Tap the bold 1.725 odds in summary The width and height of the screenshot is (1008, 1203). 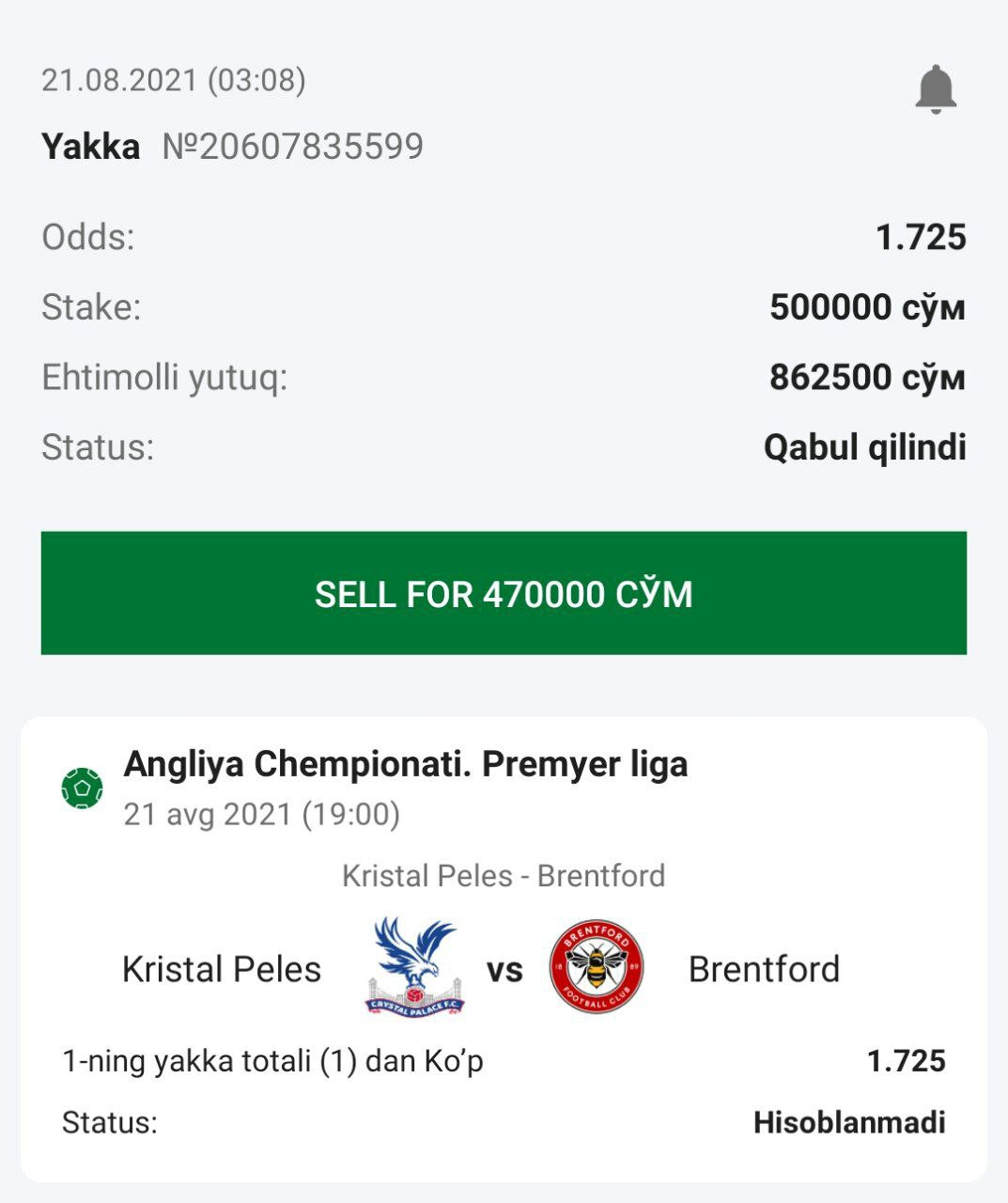(920, 237)
